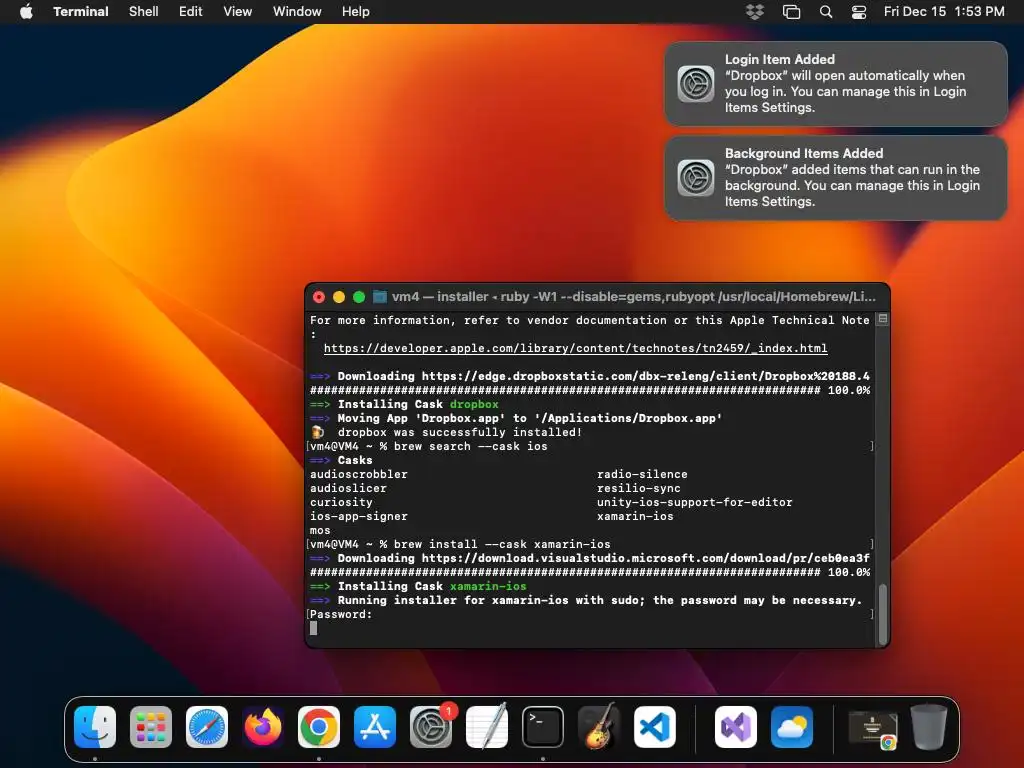Click the Dropbox download URL line
The width and height of the screenshot is (1024, 768).
click(x=590, y=376)
